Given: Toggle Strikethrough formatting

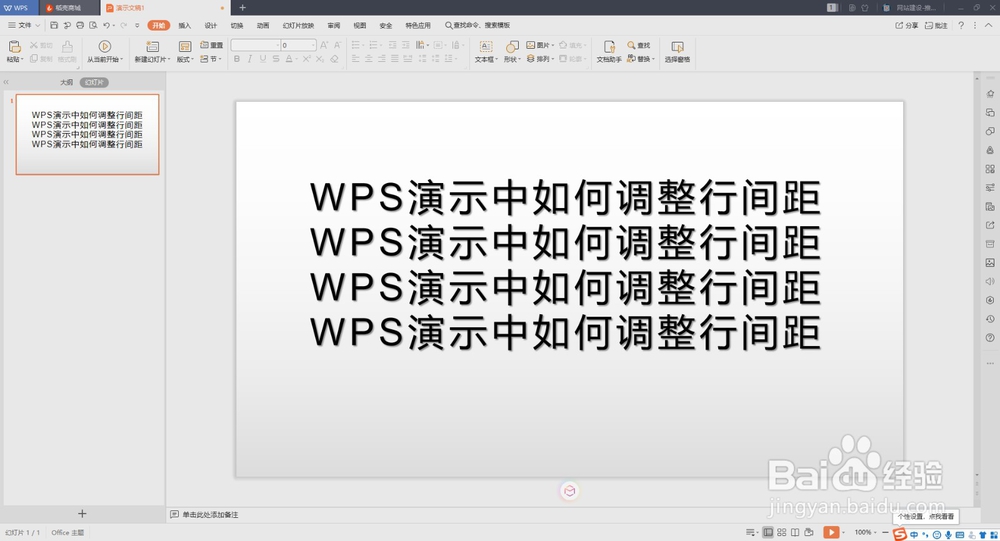Looking at the screenshot, I should click(276, 59).
